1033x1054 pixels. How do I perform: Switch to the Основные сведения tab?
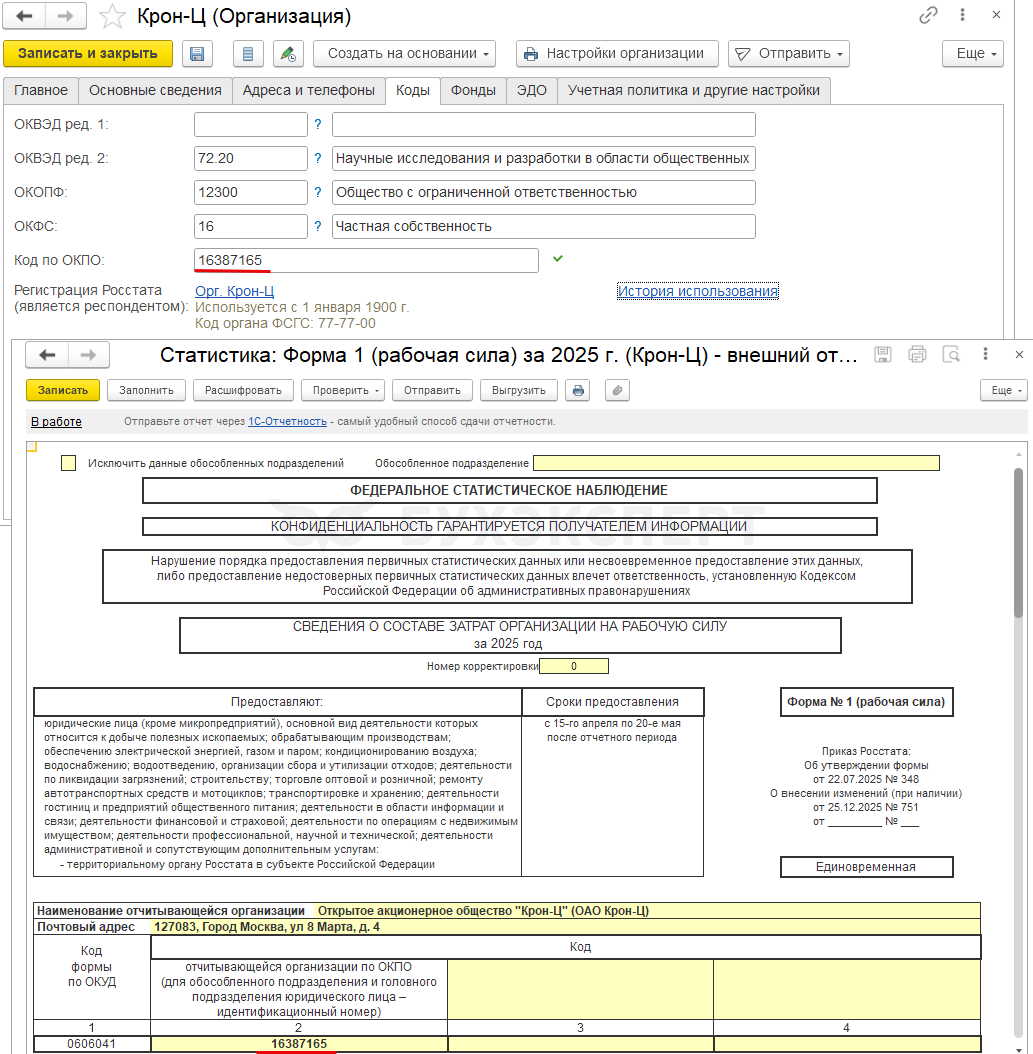tap(155, 91)
